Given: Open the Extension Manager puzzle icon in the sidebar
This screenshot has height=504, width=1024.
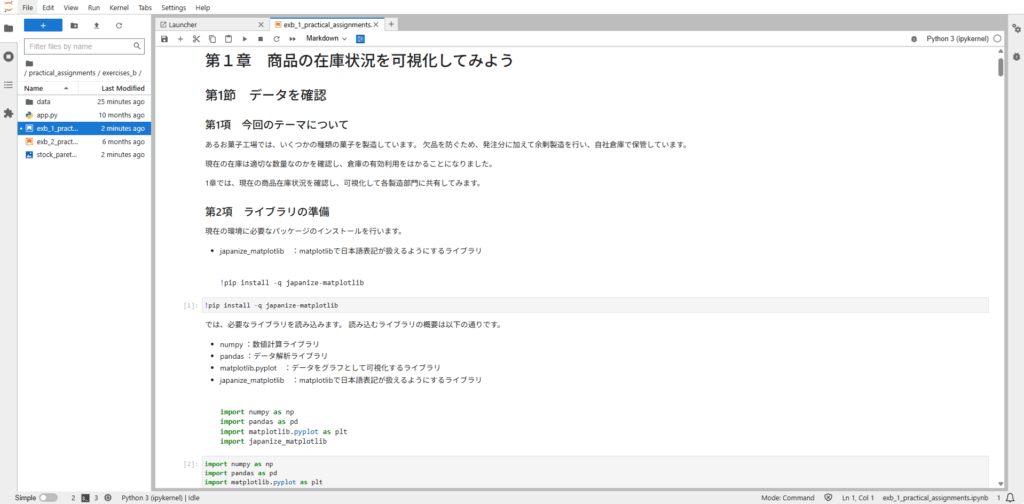Looking at the screenshot, I should click(9, 113).
